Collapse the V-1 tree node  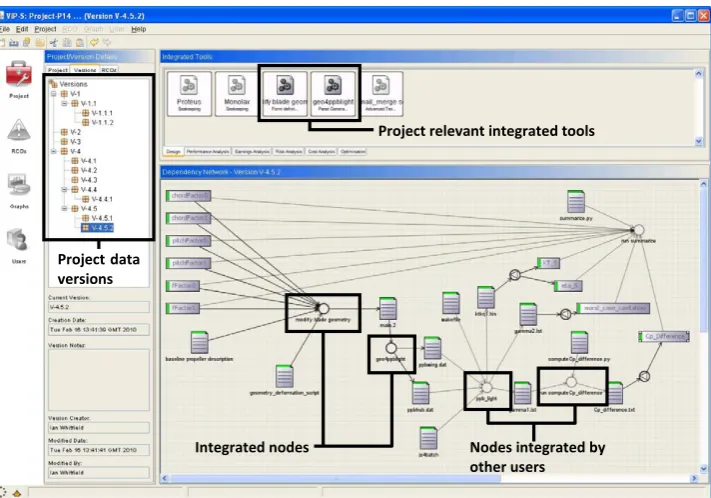pos(54,94)
